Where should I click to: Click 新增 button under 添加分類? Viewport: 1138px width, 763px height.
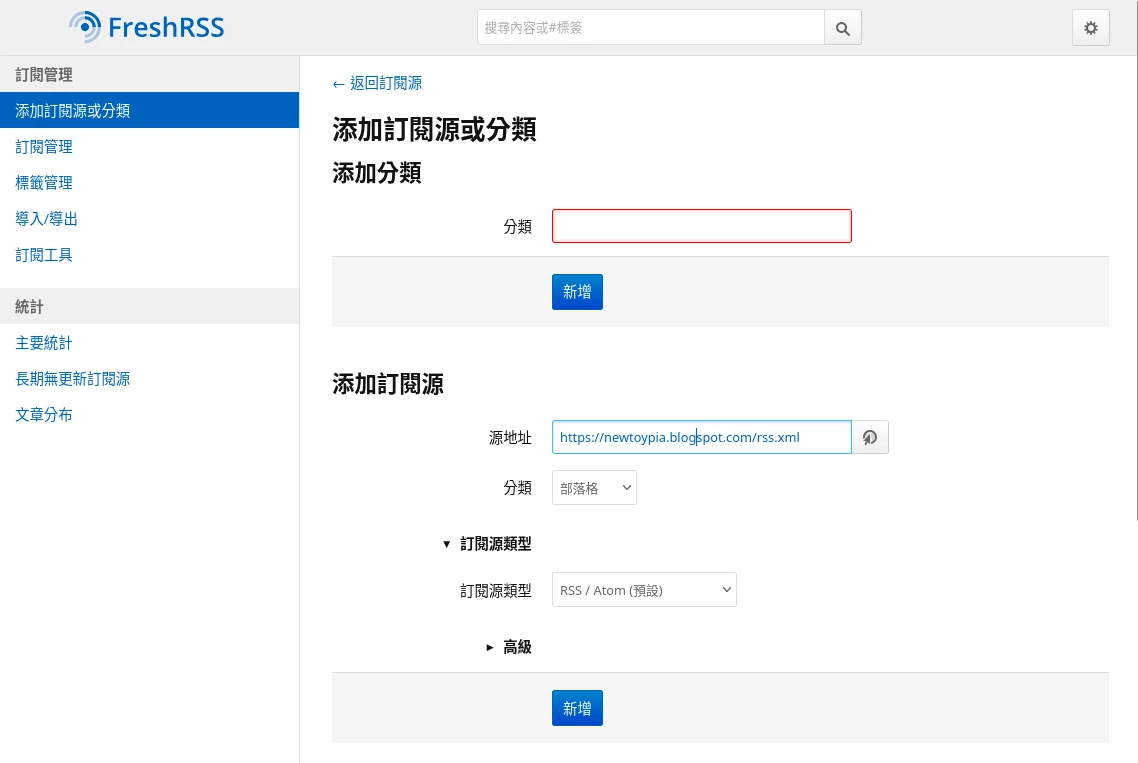pos(577,292)
